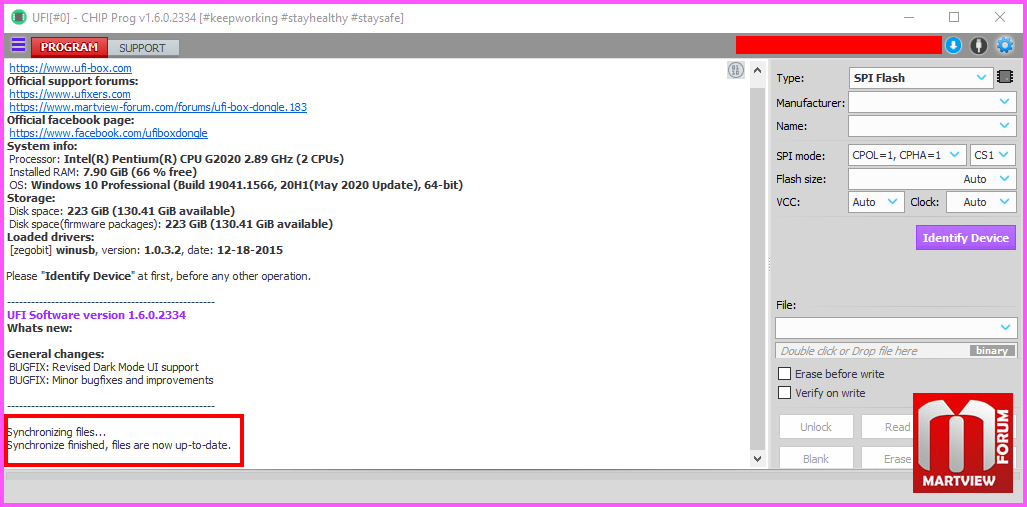This screenshot has width=1027, height=507.
Task: Click the USB connection status icon
Action: [x=979, y=45]
